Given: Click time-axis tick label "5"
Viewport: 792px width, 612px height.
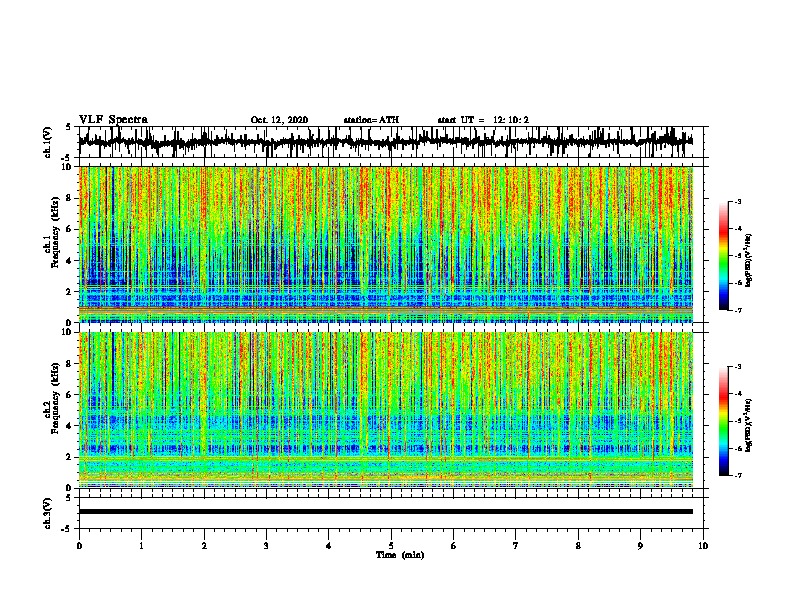Looking at the screenshot, I should tap(391, 545).
